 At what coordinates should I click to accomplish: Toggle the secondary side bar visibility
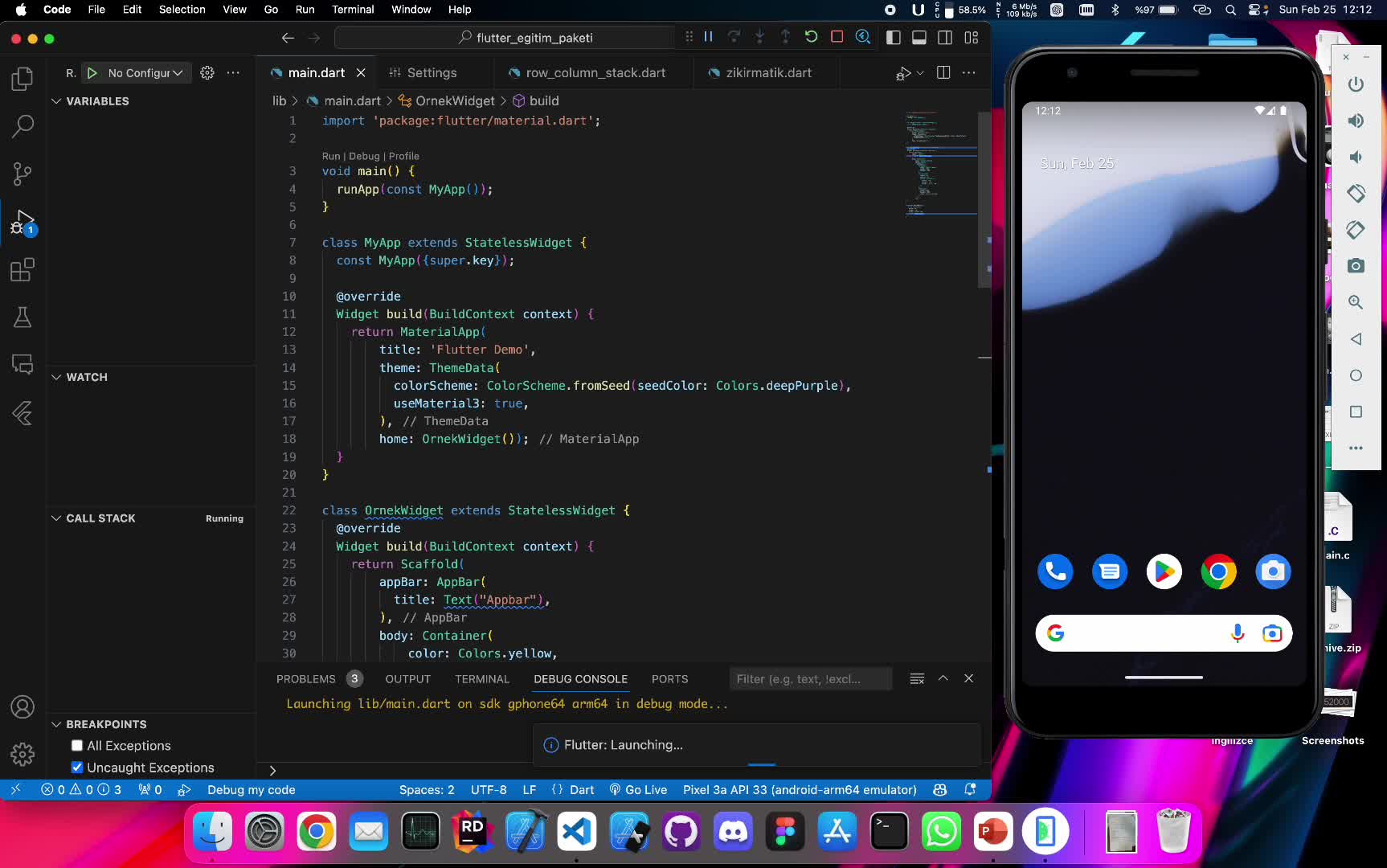945,37
